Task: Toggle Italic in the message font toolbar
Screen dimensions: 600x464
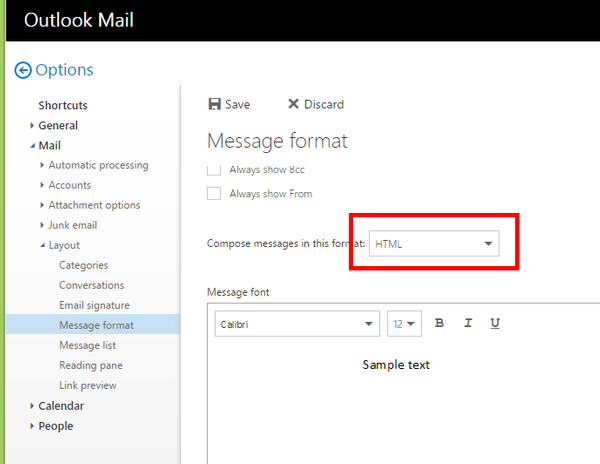Action: [467, 323]
